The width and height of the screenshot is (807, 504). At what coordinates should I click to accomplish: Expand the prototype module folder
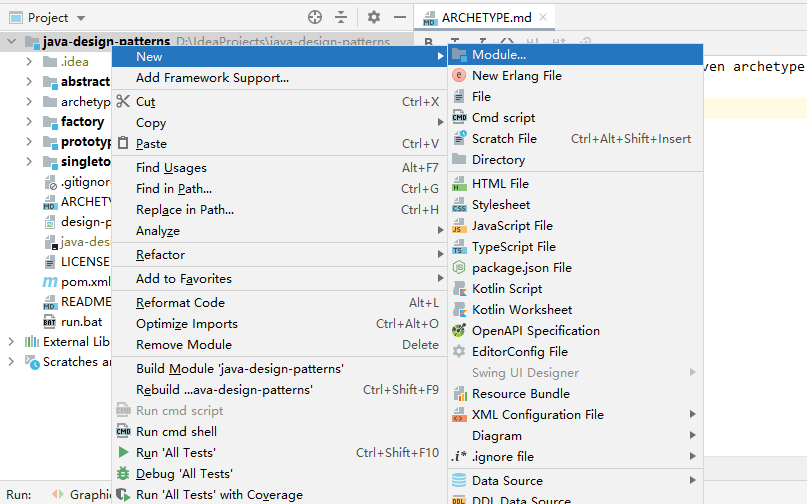(29, 142)
